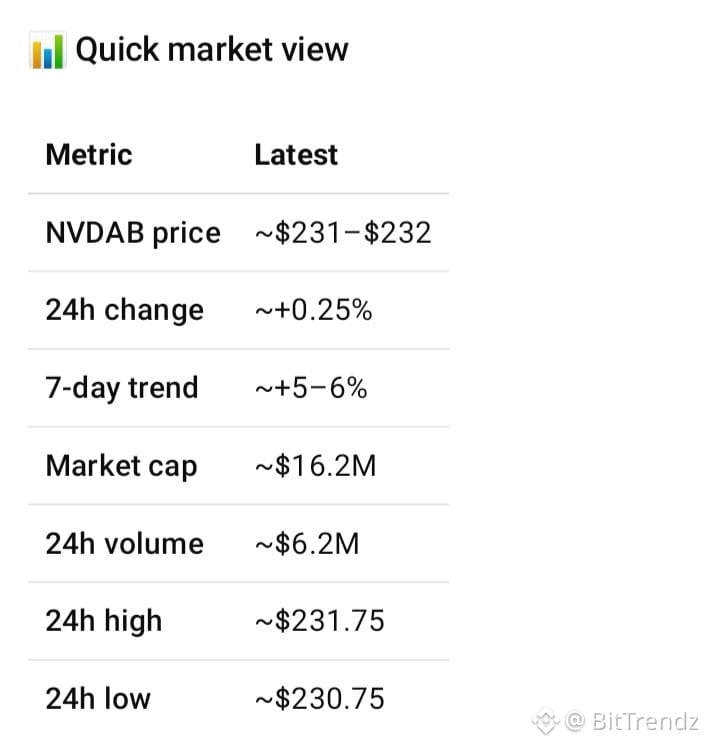Open the @BitTrendz watermark text
Viewport: 706px width, 746px height.
coord(632,721)
